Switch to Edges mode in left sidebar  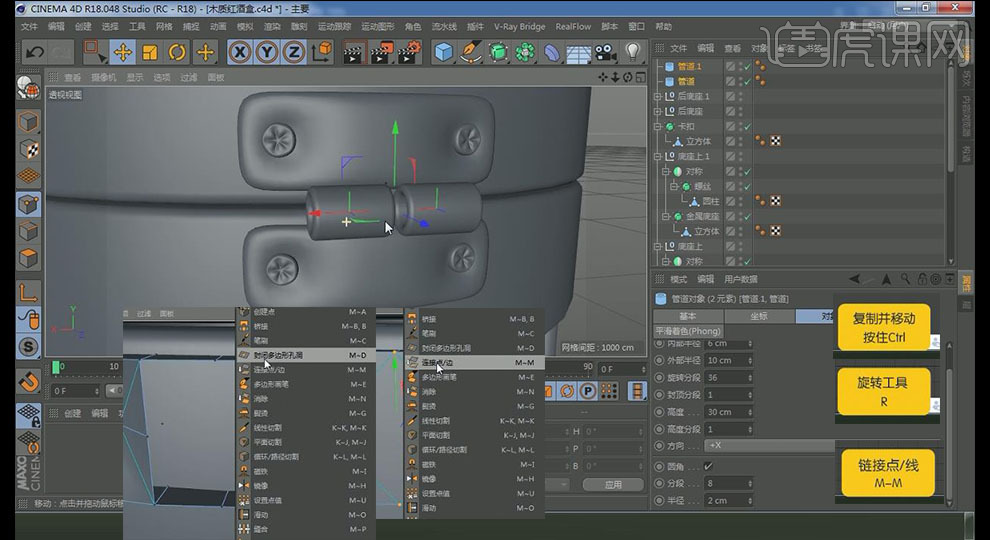(x=28, y=231)
